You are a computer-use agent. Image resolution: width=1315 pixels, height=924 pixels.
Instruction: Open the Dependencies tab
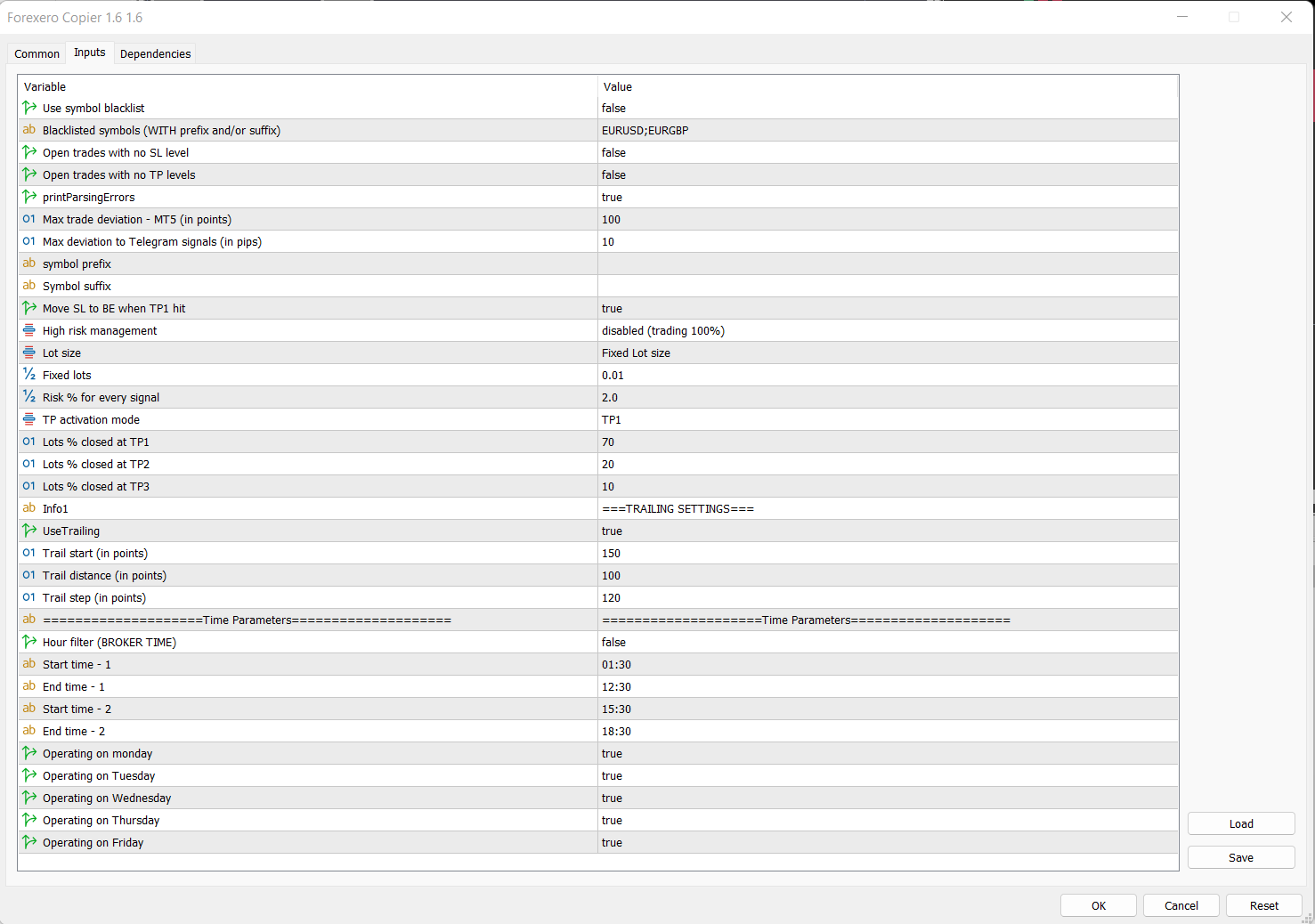(x=155, y=53)
